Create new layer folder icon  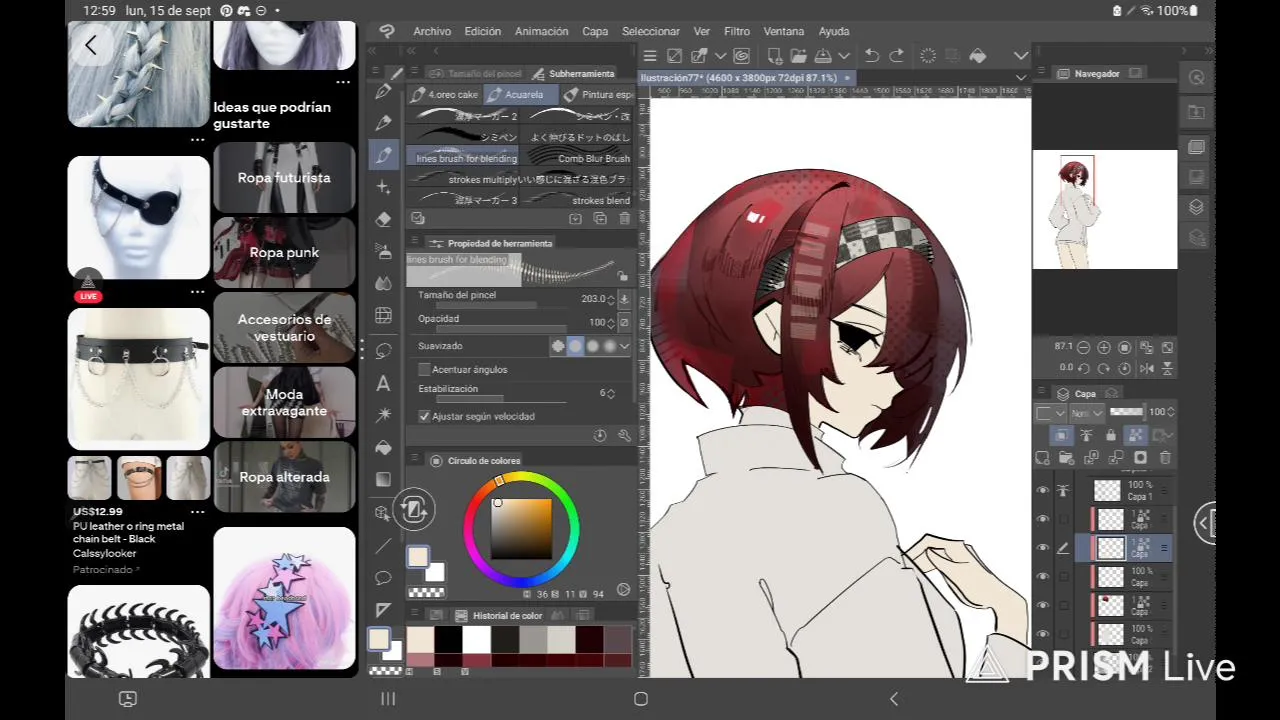pos(1066,458)
